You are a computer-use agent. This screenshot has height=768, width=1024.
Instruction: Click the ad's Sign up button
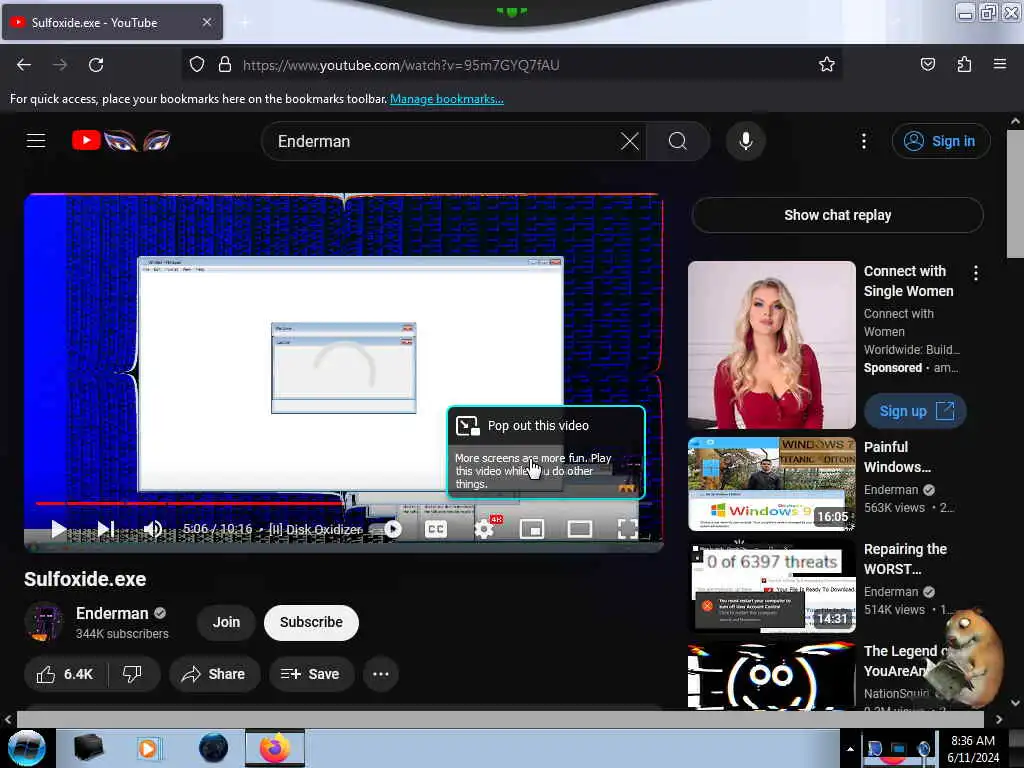point(914,411)
